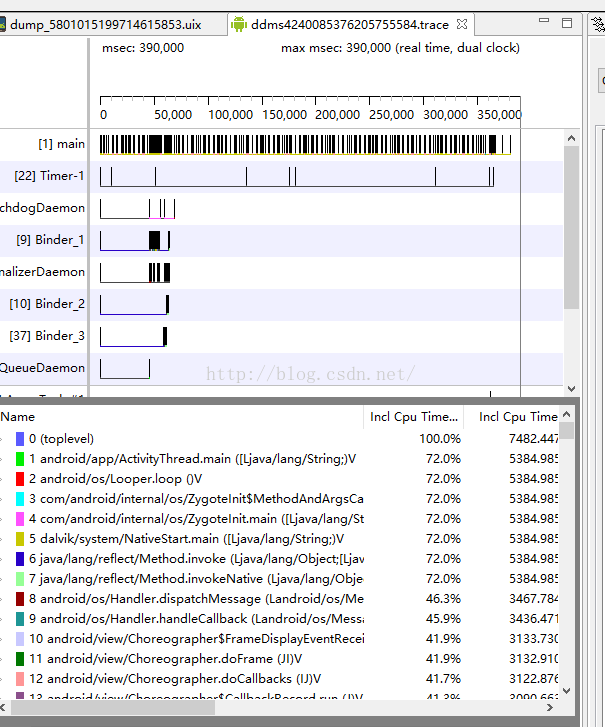The height and width of the screenshot is (727, 605).
Task: Click the profile table scroll down arrow
Action: [567, 691]
